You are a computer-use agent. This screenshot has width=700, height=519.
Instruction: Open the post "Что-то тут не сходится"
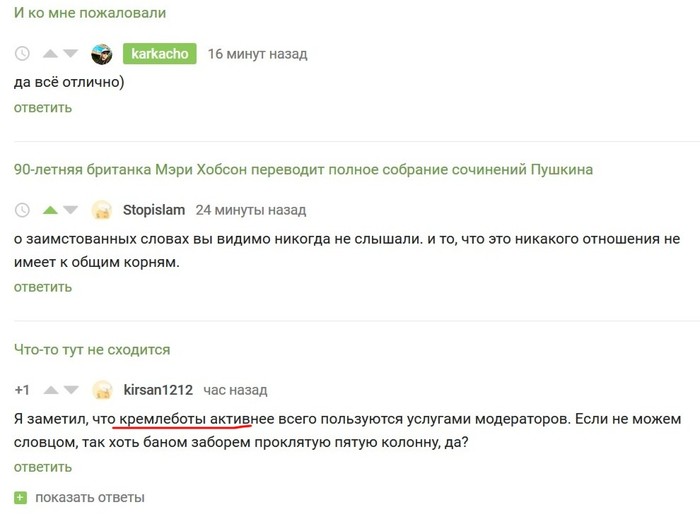pos(92,349)
